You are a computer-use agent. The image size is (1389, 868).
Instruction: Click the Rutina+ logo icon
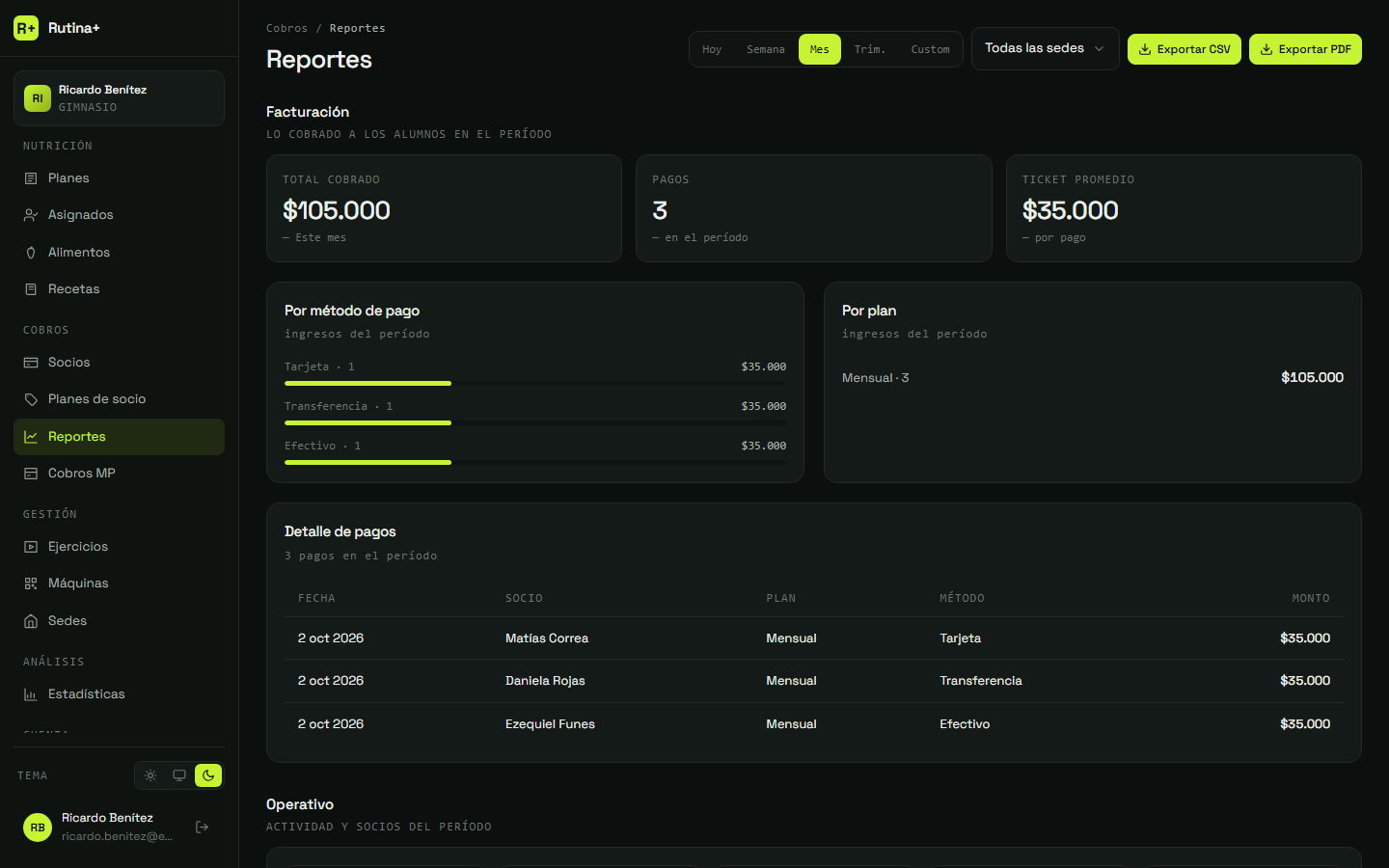[26, 28]
